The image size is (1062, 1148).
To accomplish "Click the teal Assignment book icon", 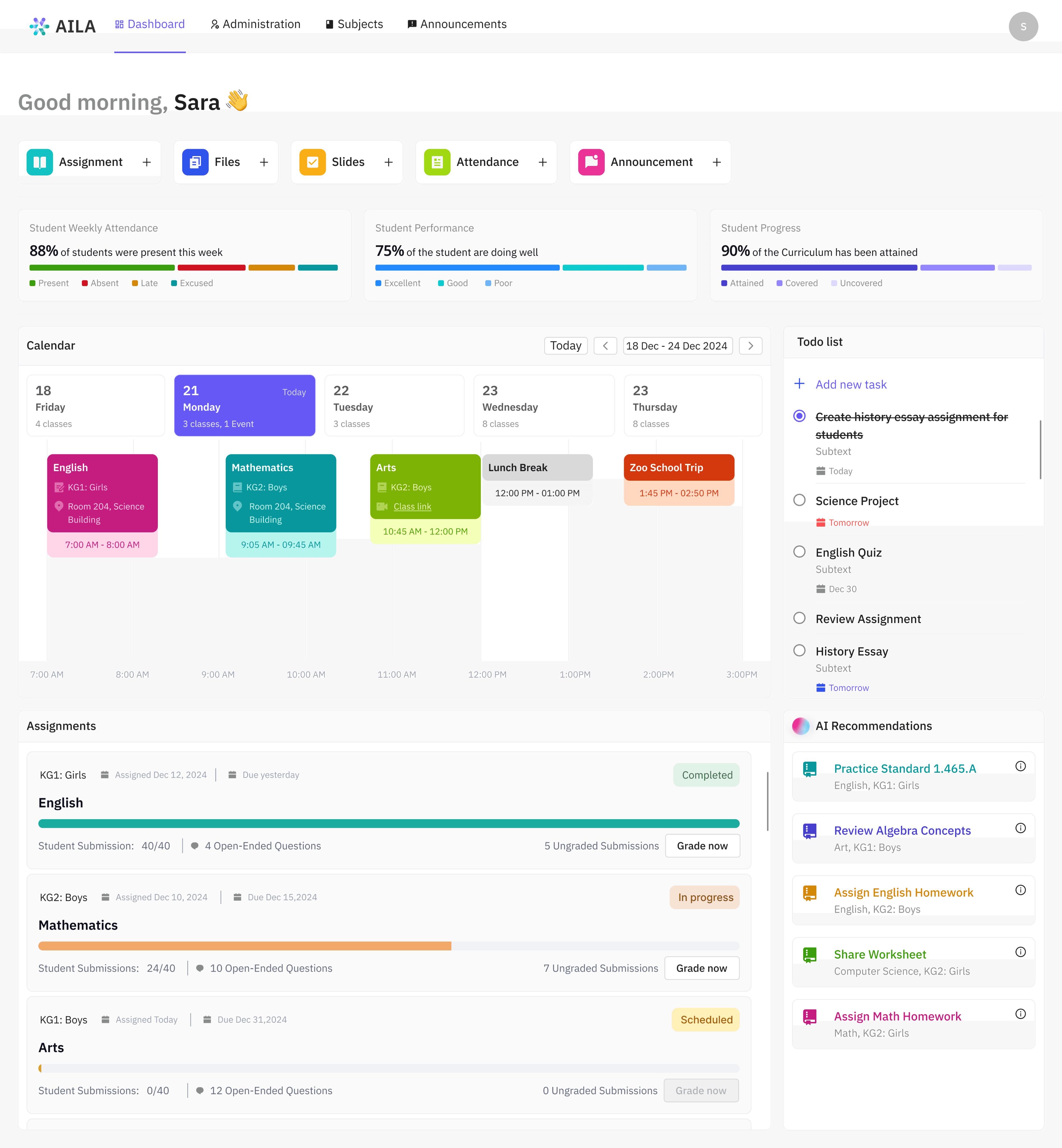I will pyautogui.click(x=40, y=162).
